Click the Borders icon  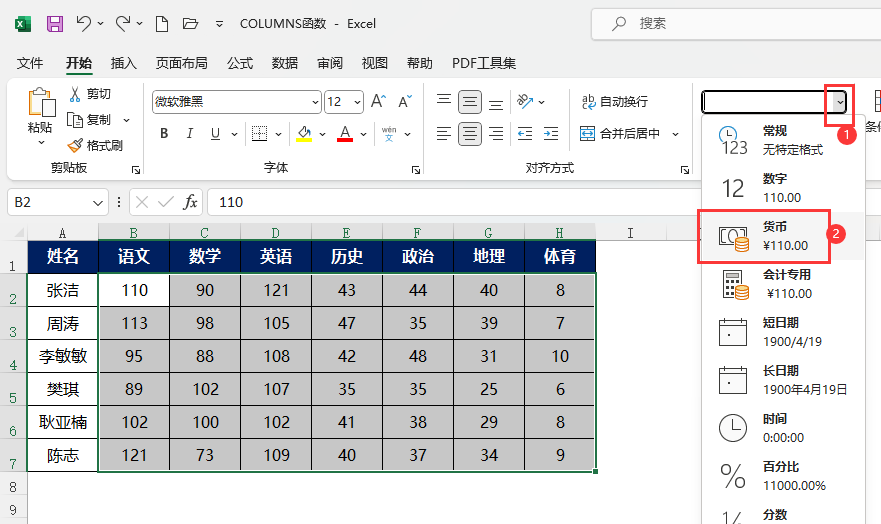click(260, 134)
